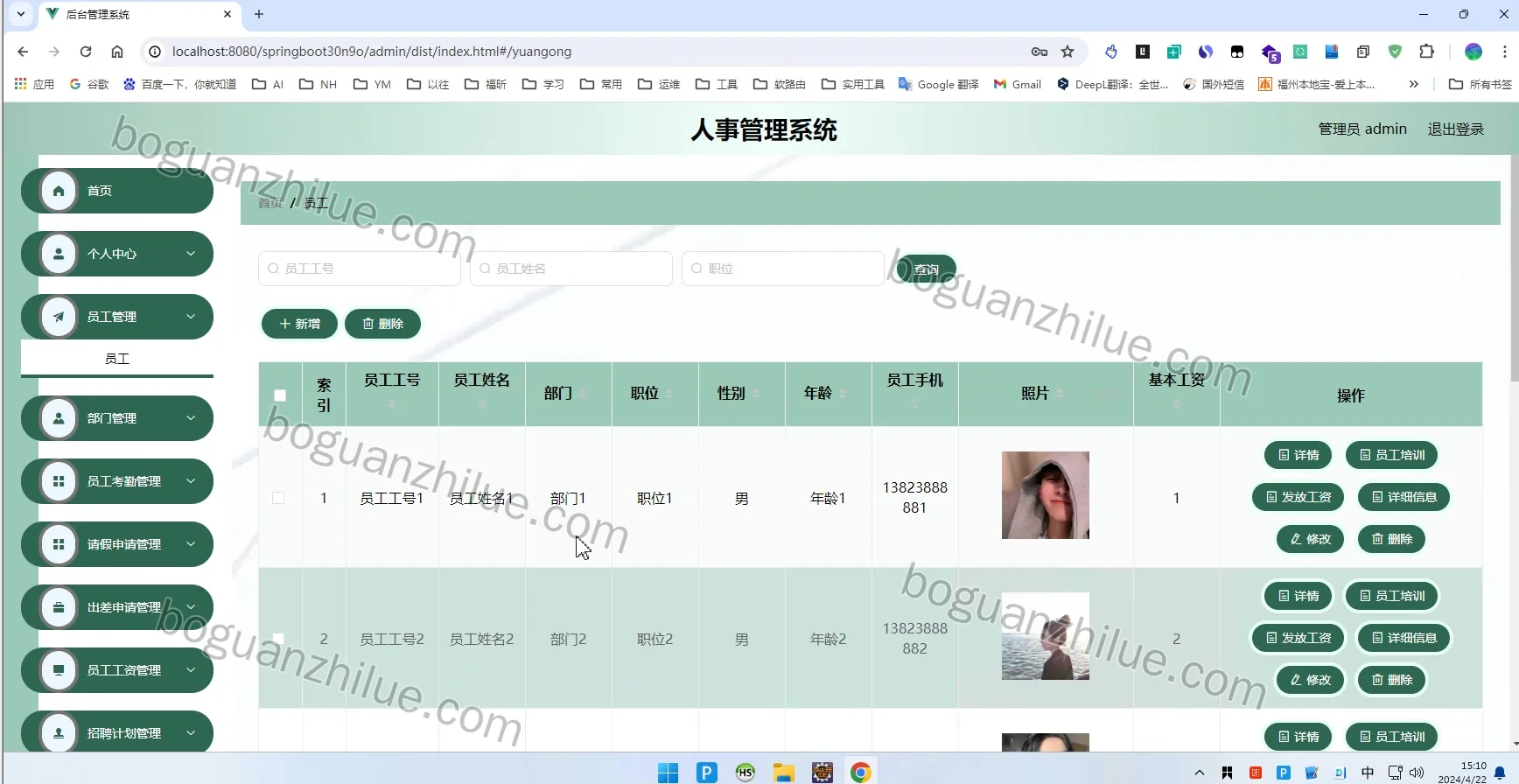Click the briefcase icon beside 出差申请管理
Image resolution: width=1519 pixels, height=784 pixels.
click(59, 607)
